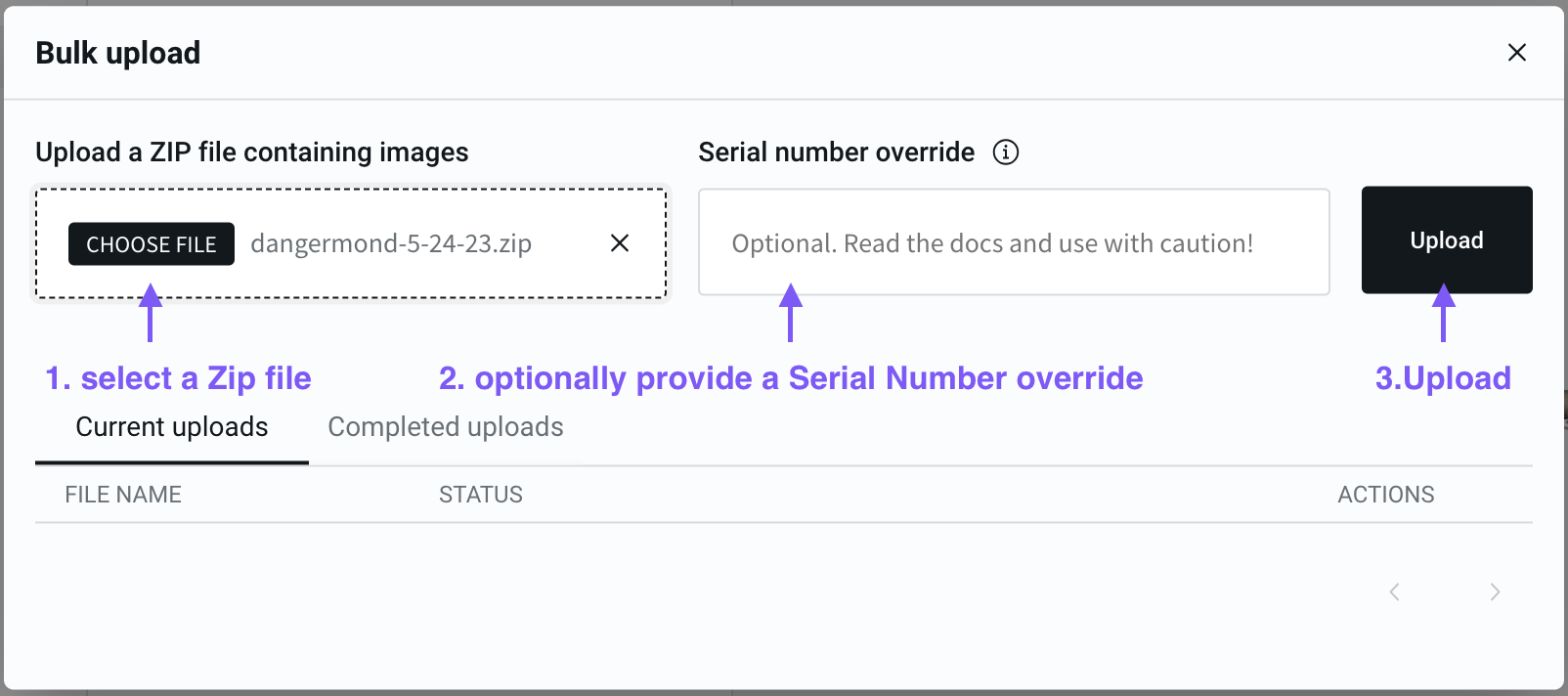Image resolution: width=1568 pixels, height=696 pixels.
Task: Click the 'Upload a ZIP file containing images' label
Action: coord(252,152)
